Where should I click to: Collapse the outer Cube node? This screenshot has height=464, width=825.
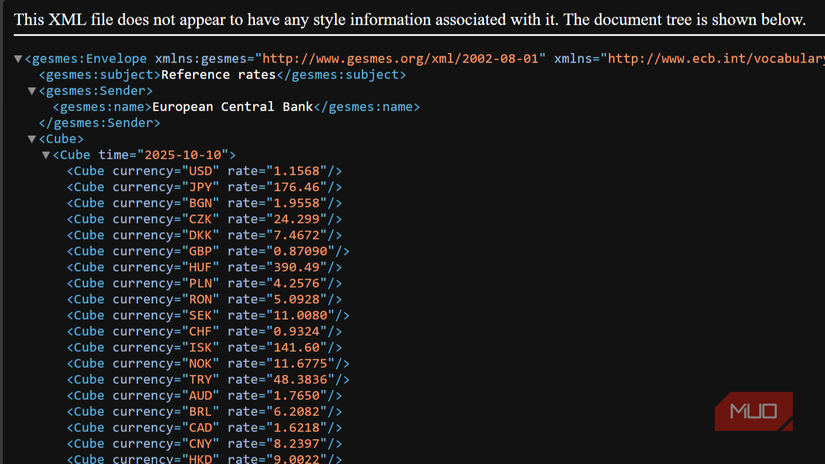coord(32,139)
